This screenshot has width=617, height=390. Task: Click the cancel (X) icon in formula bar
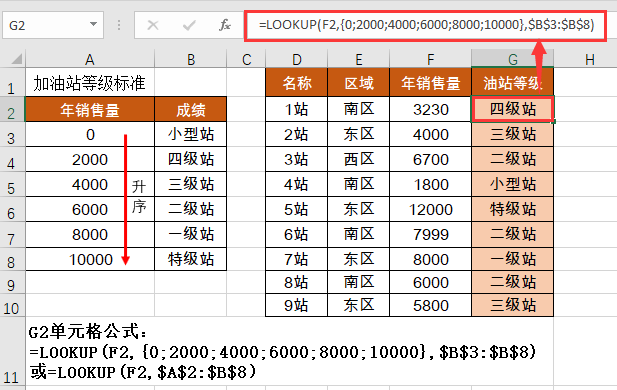point(153,26)
